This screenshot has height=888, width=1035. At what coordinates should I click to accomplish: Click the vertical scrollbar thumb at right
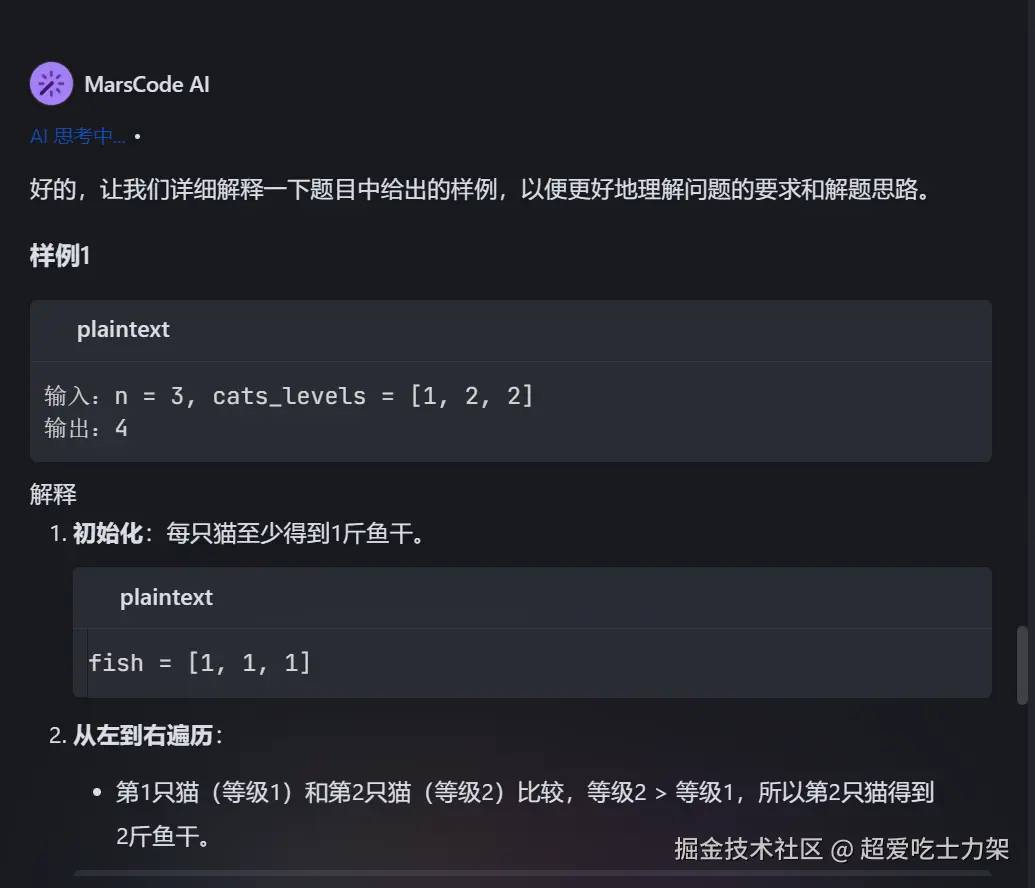pos(1022,665)
